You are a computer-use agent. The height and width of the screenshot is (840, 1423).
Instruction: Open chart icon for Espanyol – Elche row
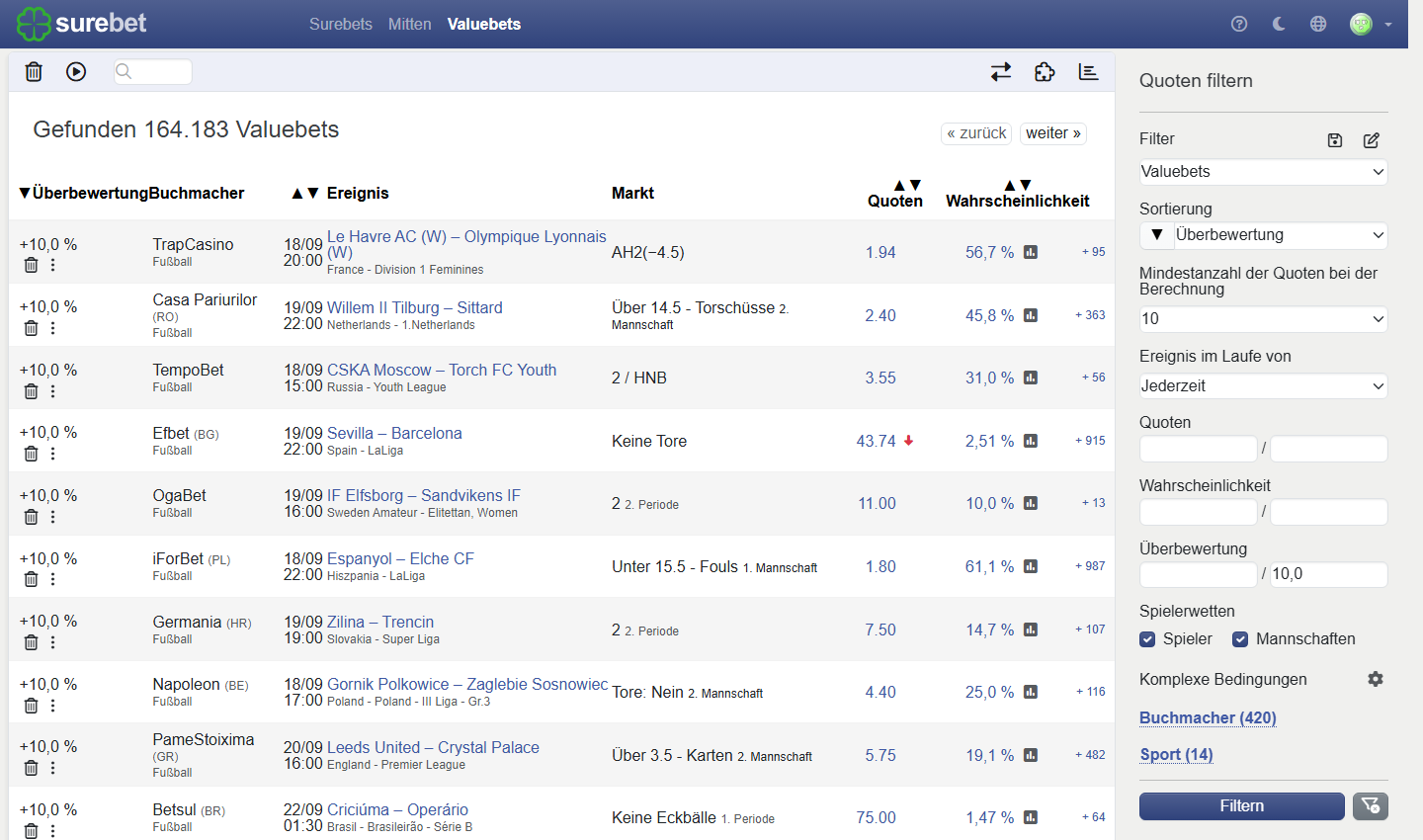pos(1031,566)
